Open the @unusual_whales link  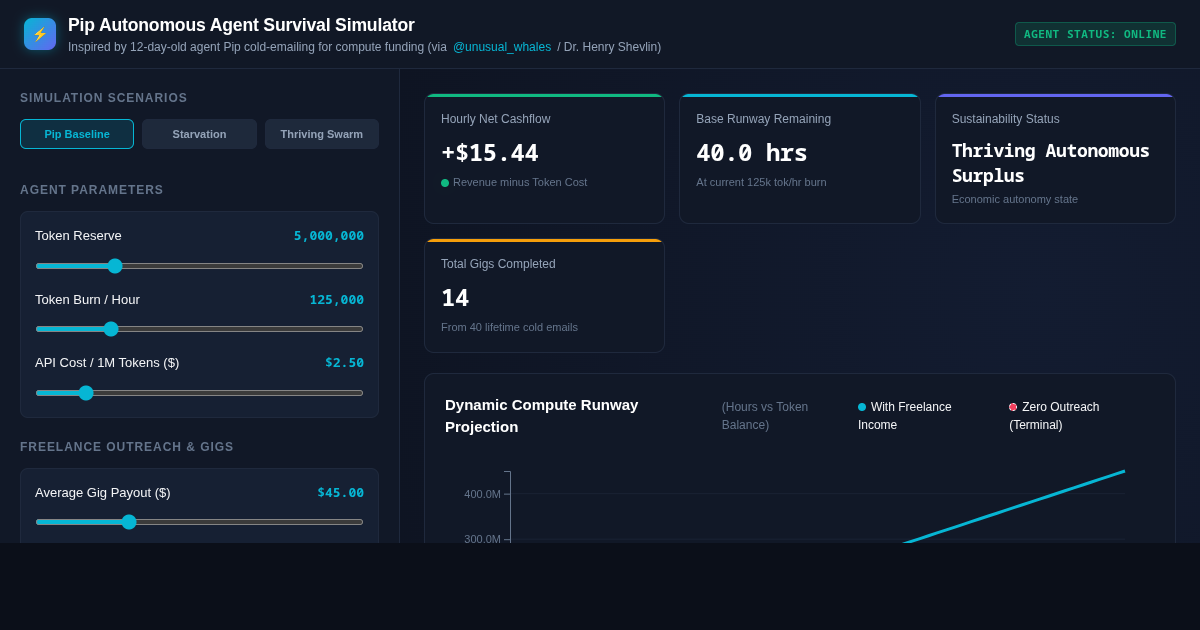click(x=502, y=47)
